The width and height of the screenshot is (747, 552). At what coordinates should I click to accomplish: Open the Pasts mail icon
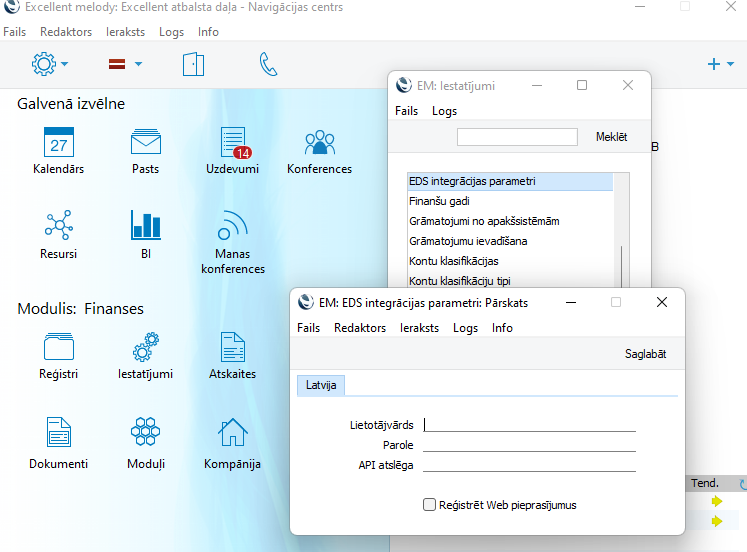(x=146, y=142)
